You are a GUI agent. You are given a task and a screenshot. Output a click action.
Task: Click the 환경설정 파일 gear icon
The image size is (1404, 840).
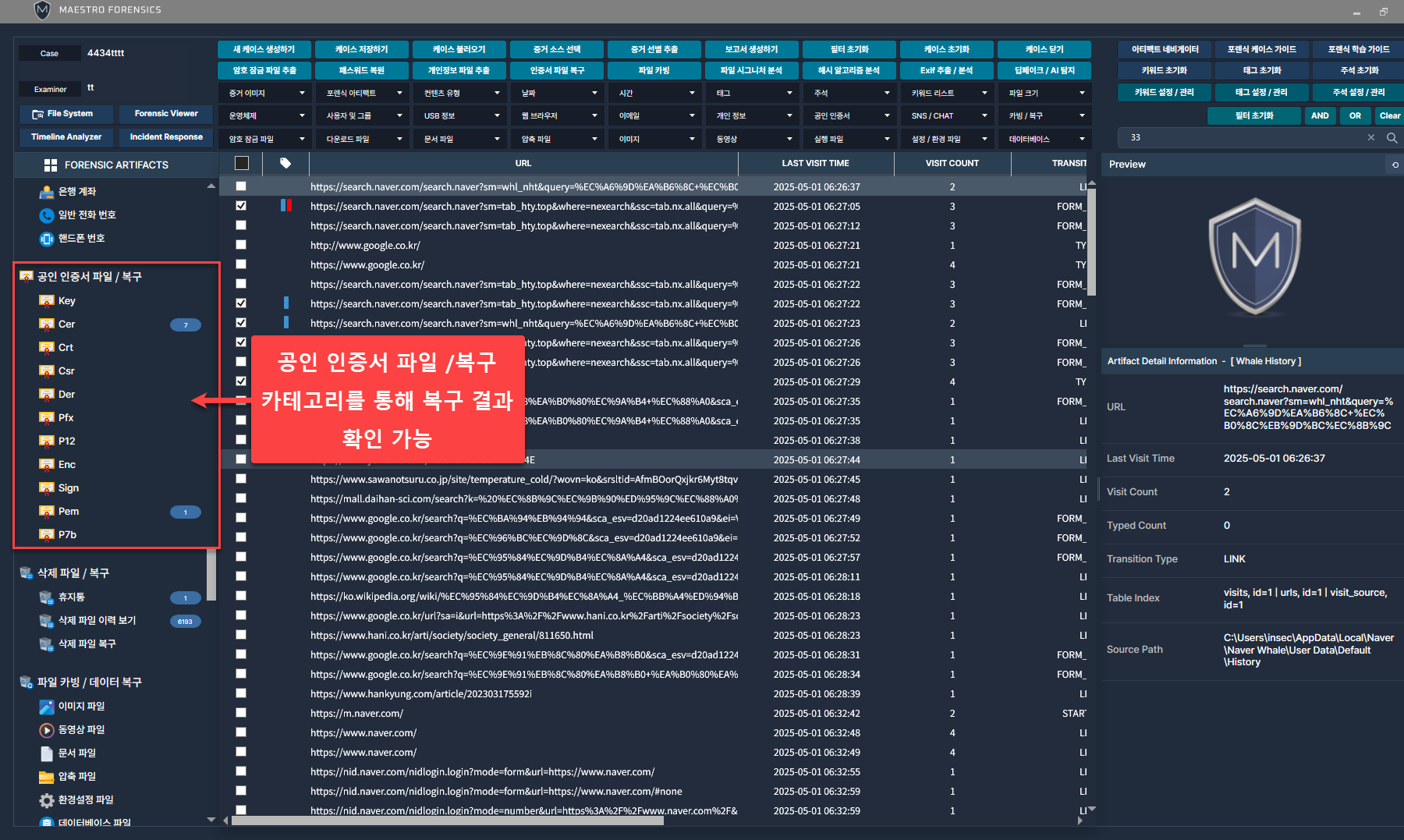pyautogui.click(x=47, y=800)
